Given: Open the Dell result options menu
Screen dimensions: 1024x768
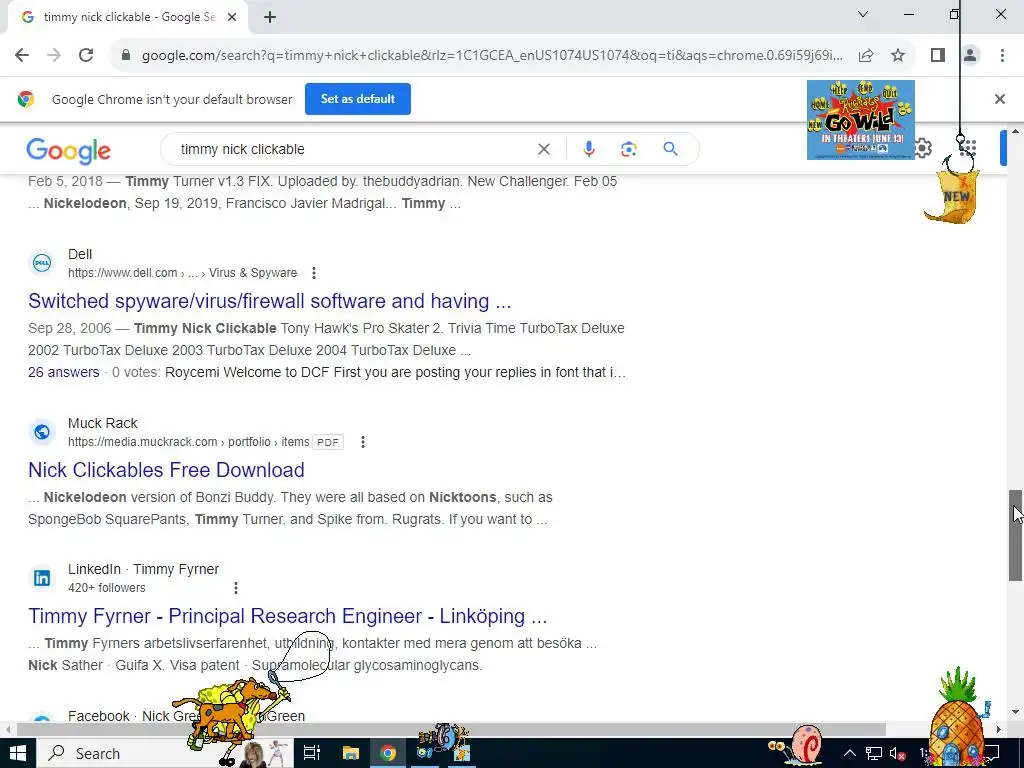Looking at the screenshot, I should [314, 273].
